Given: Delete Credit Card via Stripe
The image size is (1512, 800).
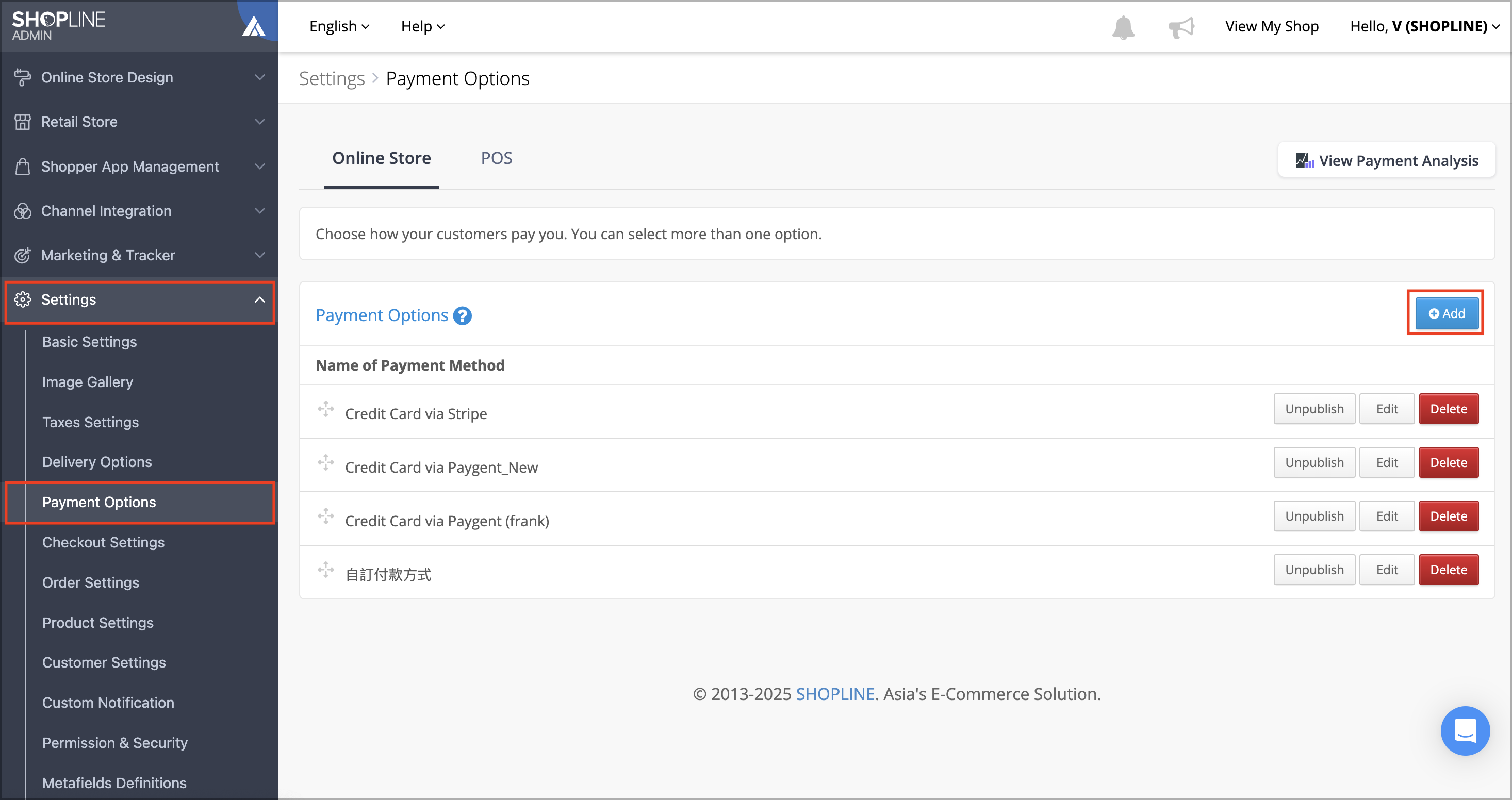Looking at the screenshot, I should tap(1449, 409).
